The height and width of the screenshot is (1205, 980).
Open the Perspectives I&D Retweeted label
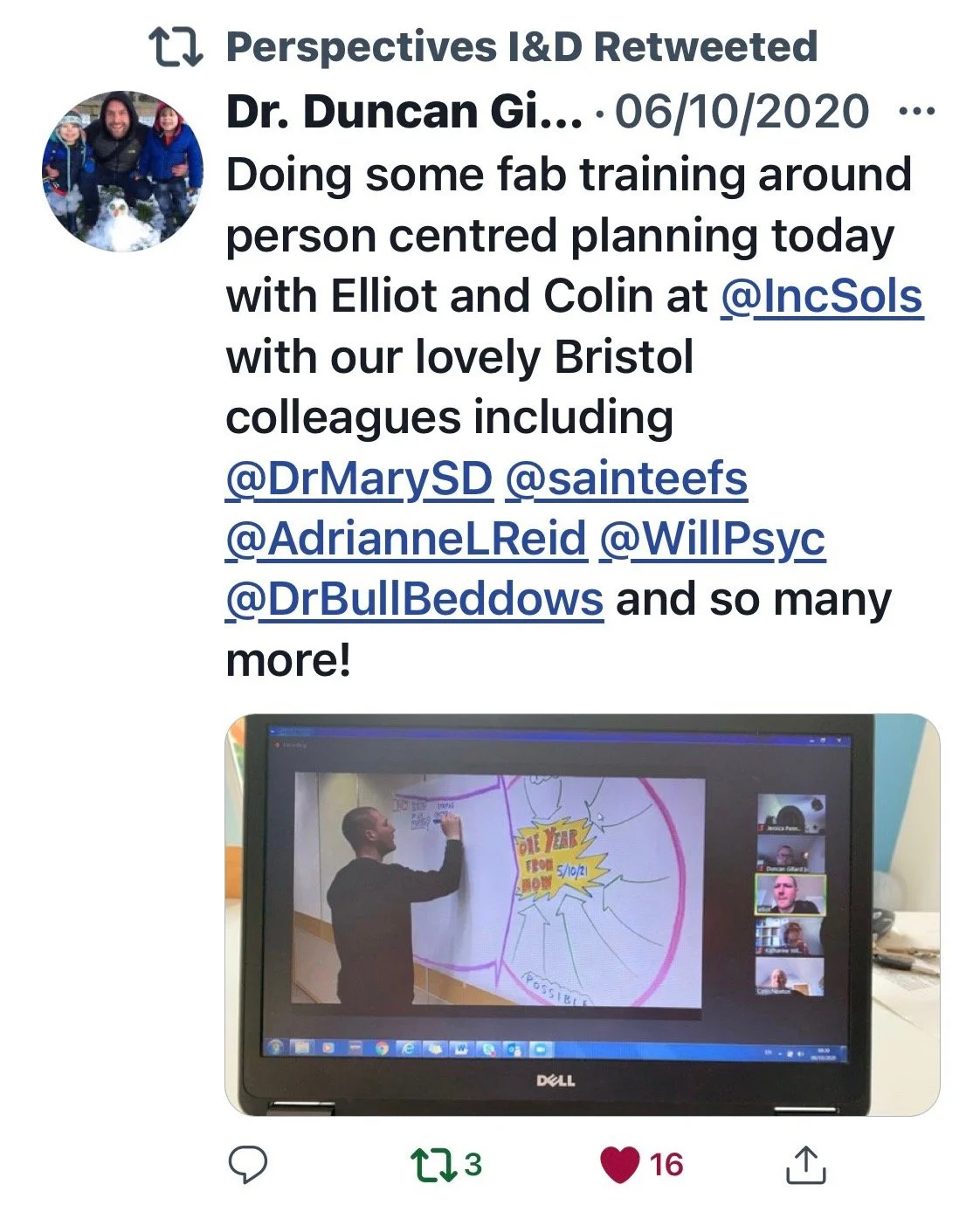click(x=521, y=47)
